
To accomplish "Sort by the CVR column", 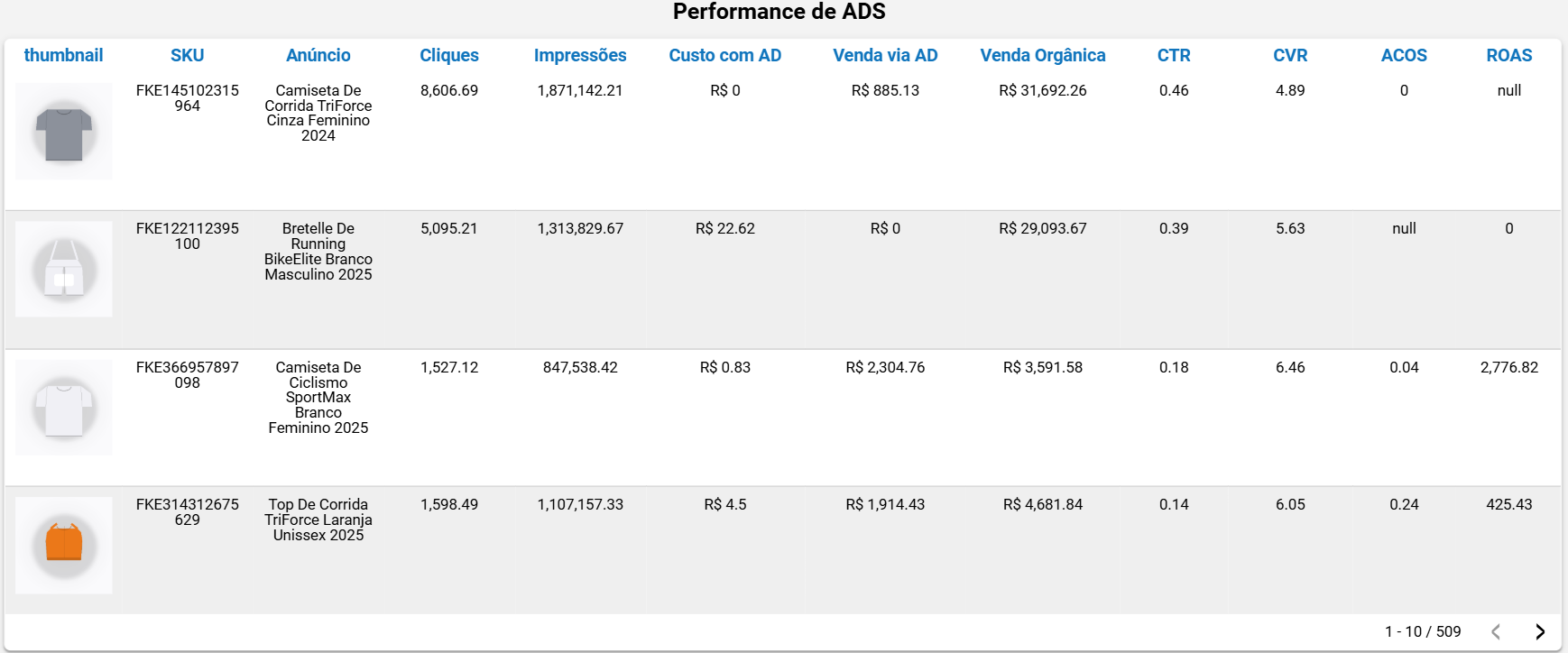I will 1290,55.
